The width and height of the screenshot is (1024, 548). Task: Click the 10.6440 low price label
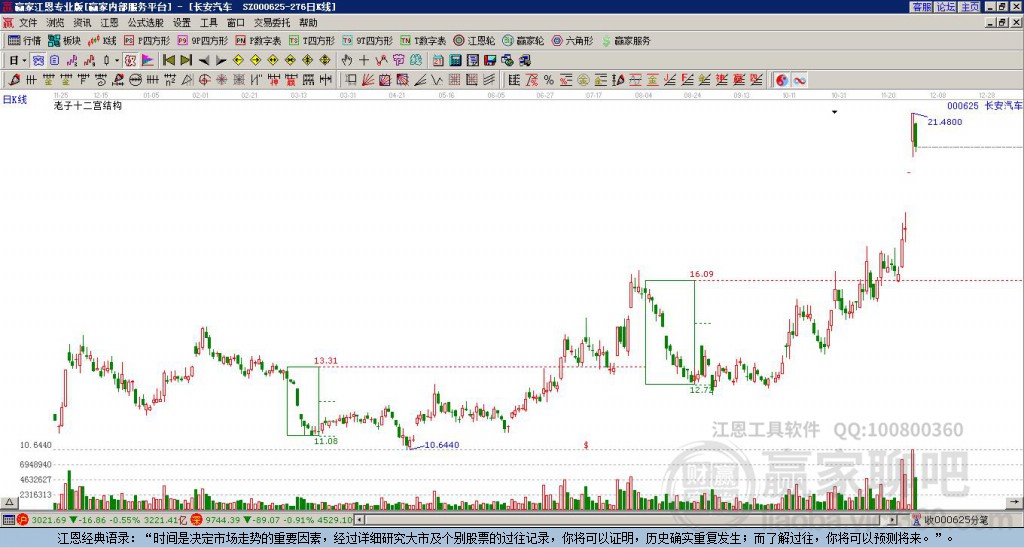441,445
